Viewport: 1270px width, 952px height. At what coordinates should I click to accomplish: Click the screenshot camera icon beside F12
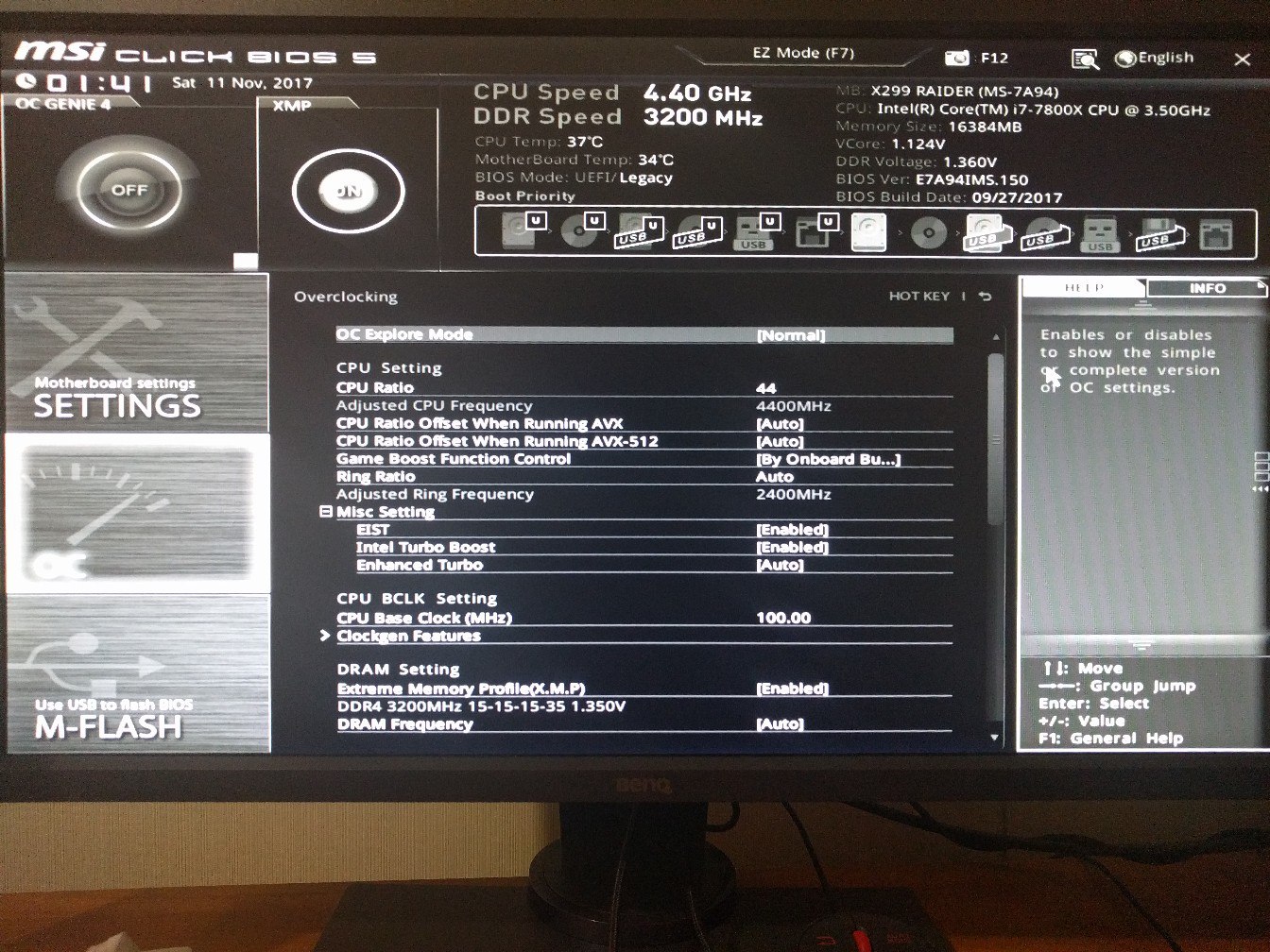pyautogui.click(x=957, y=58)
